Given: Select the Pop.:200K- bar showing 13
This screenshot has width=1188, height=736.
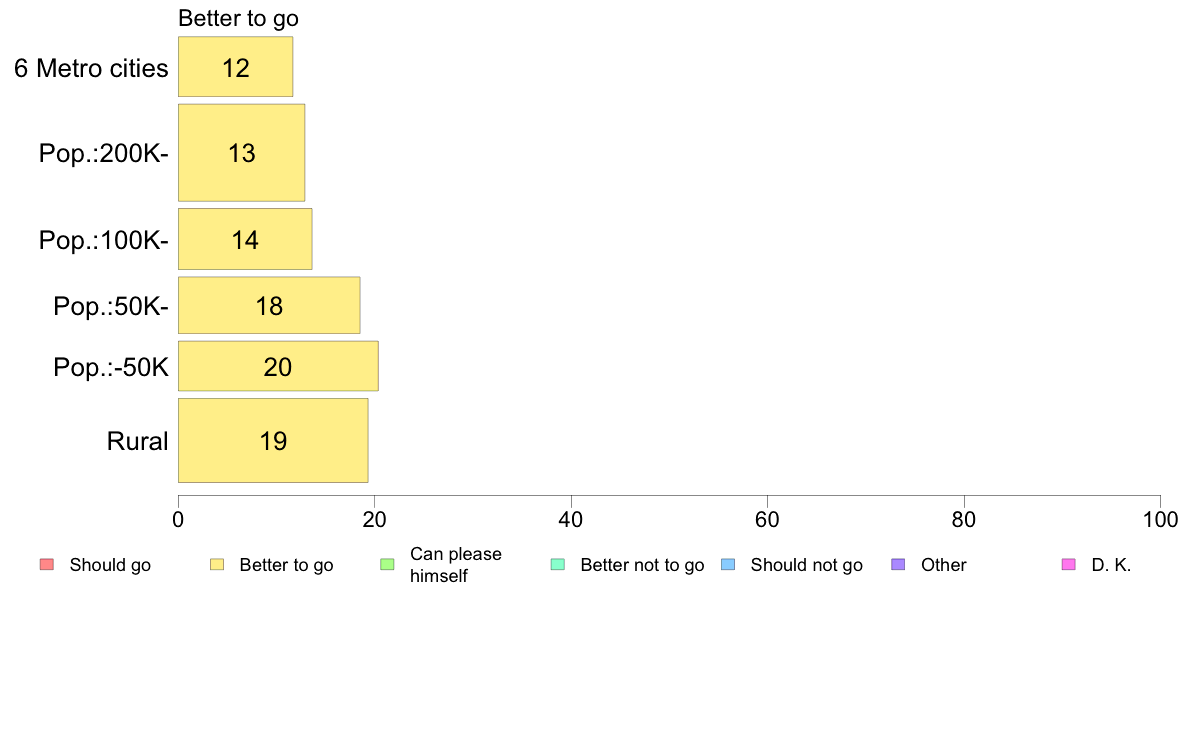Looking at the screenshot, I should tap(242, 152).
